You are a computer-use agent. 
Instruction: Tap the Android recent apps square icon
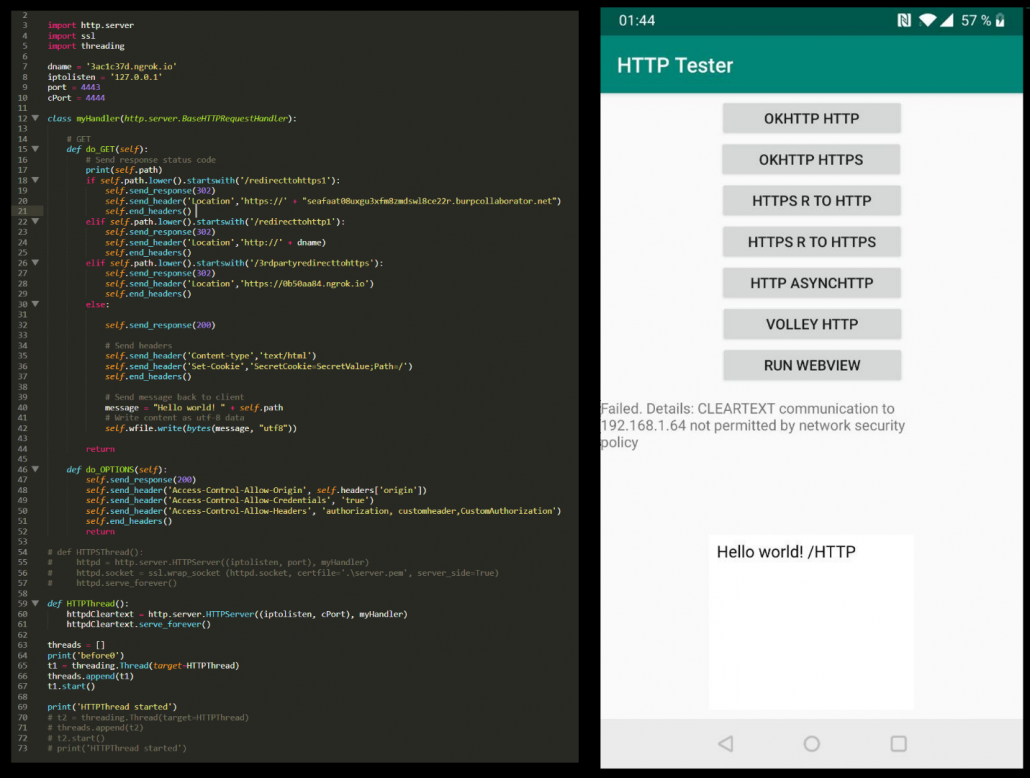(x=899, y=744)
